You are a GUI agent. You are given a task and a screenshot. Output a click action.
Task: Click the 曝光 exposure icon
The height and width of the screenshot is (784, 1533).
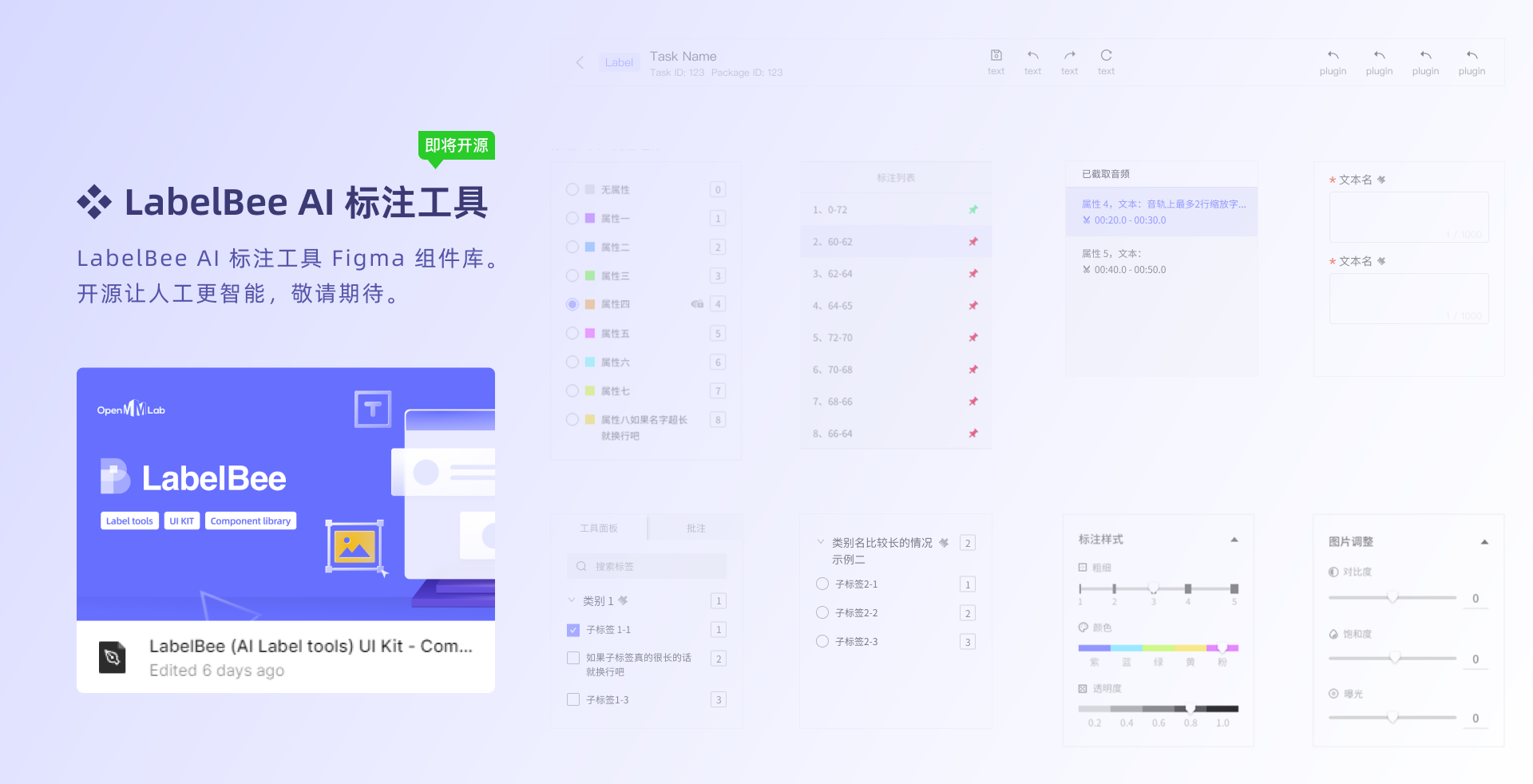(1333, 694)
